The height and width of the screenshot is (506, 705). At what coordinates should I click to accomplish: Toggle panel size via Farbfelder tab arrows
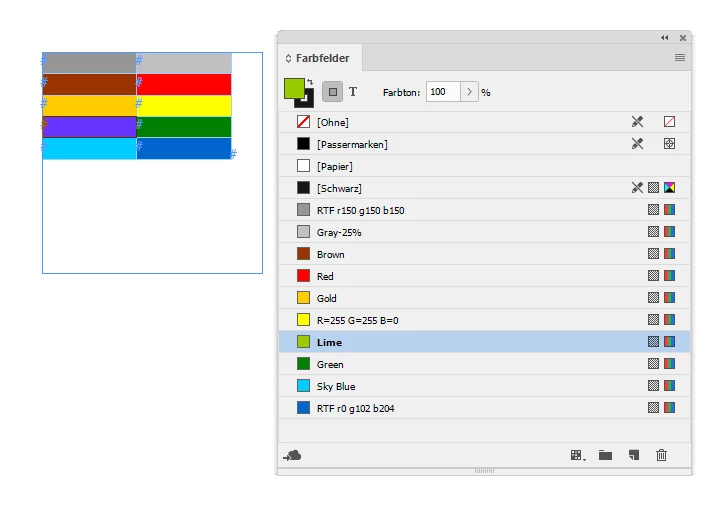[288, 58]
